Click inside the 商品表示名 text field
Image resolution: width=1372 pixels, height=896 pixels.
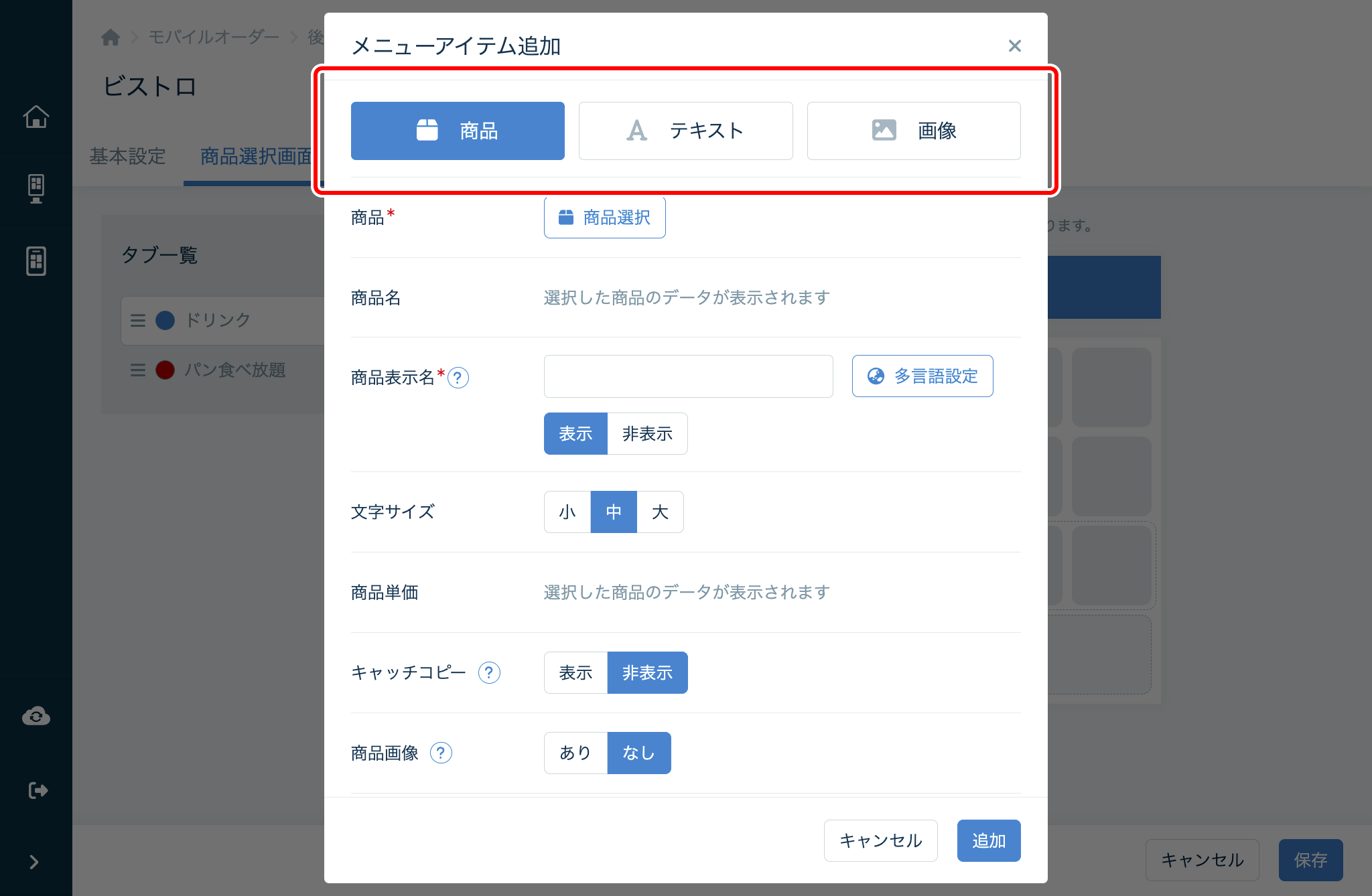point(687,376)
